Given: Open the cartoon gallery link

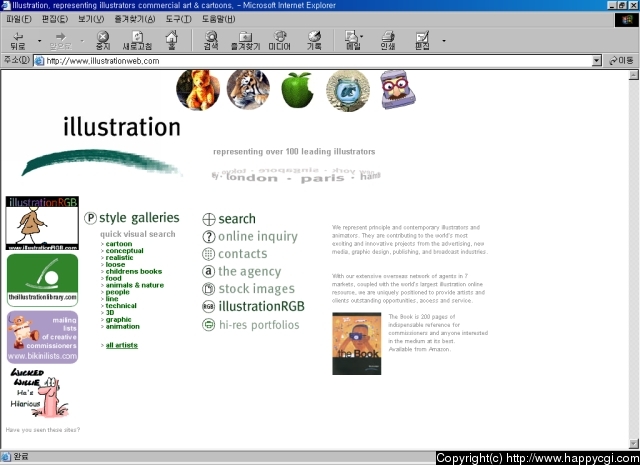Looking at the screenshot, I should 119,244.
